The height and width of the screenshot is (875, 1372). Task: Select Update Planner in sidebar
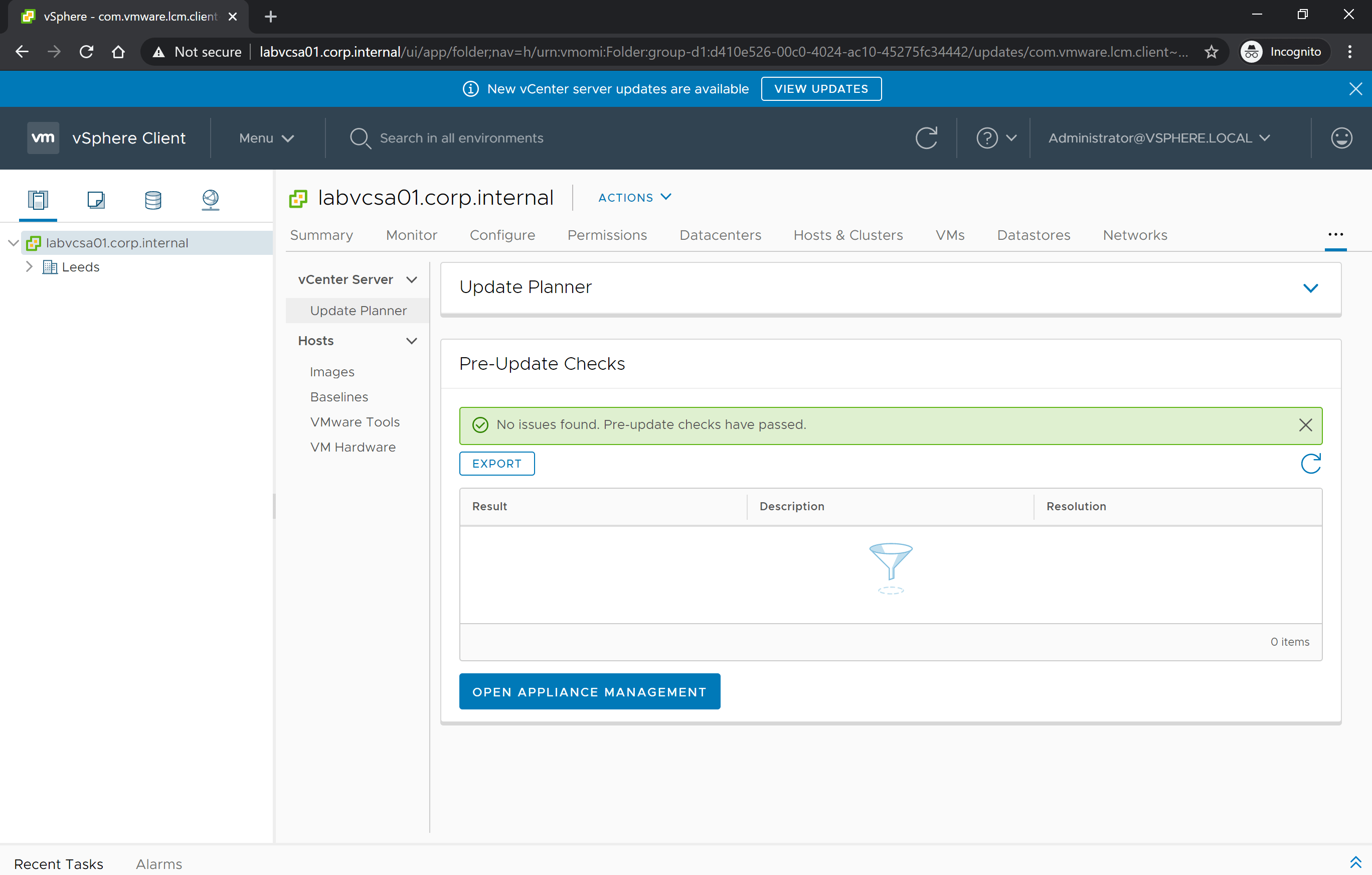[358, 311]
